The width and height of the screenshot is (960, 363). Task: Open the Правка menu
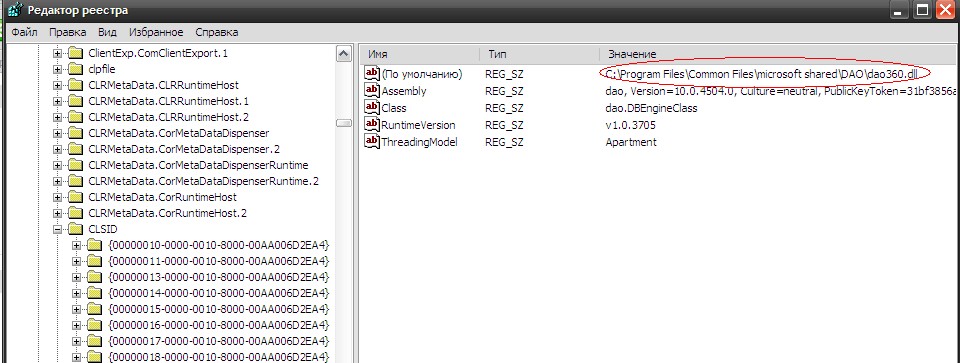67,32
